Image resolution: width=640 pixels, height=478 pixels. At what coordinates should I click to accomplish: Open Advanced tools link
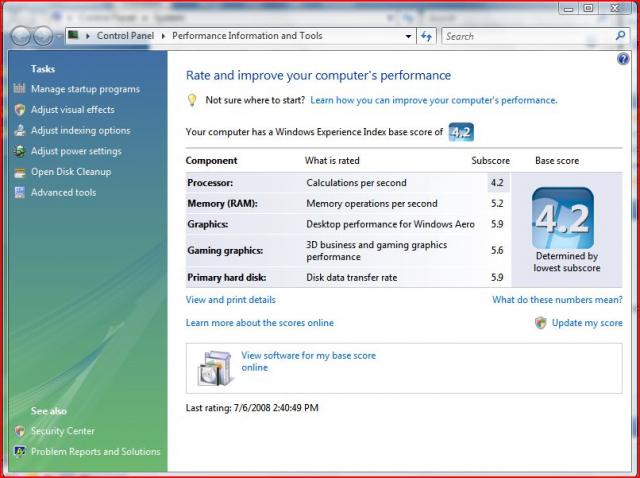coord(63,192)
